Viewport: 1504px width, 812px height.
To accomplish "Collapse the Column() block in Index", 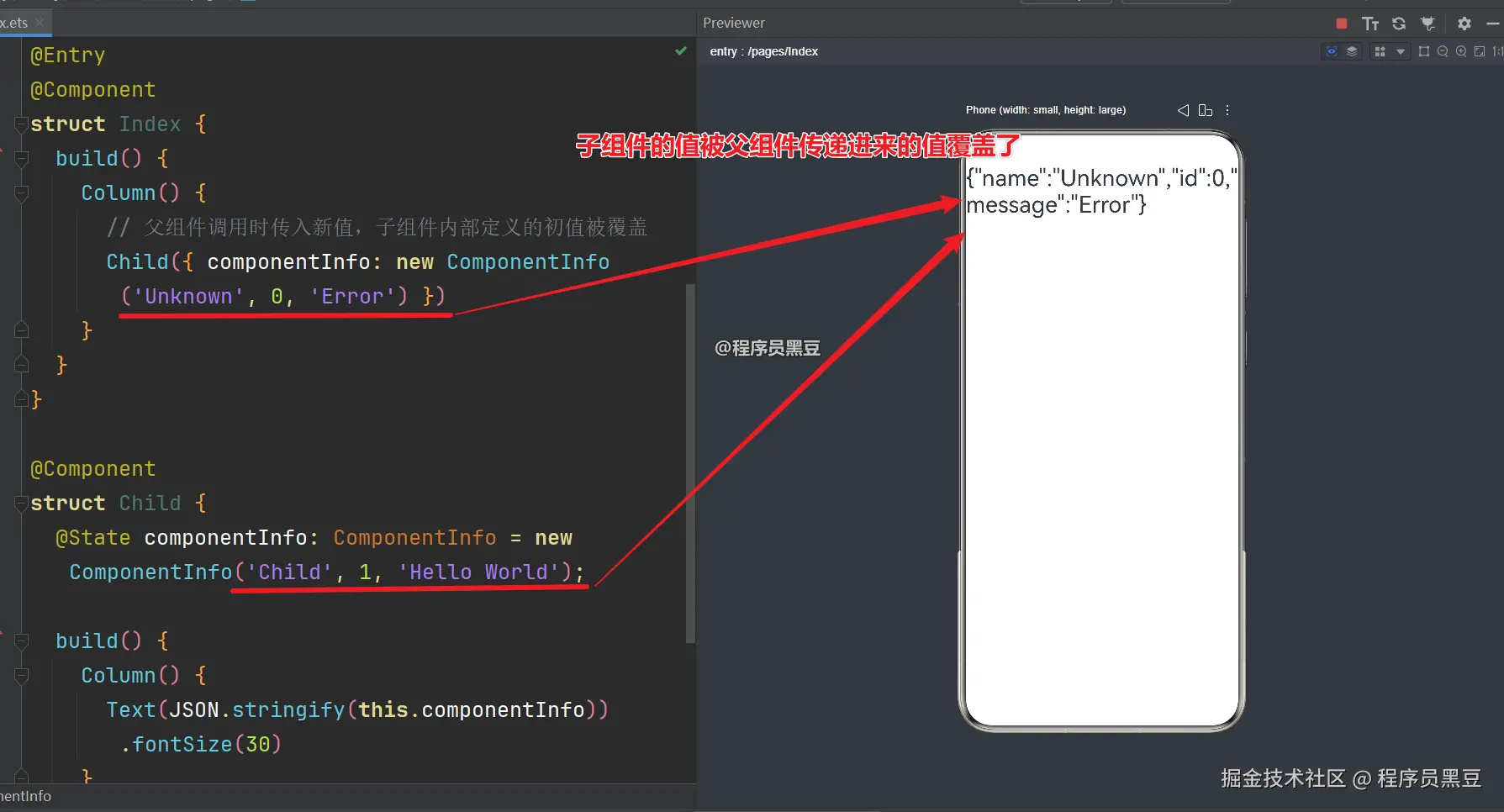I will point(21,193).
